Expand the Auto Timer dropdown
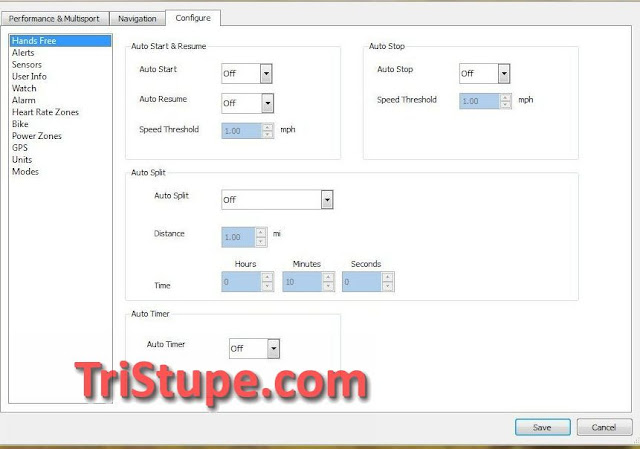Screen dimensions: 640x449 (254, 349)
